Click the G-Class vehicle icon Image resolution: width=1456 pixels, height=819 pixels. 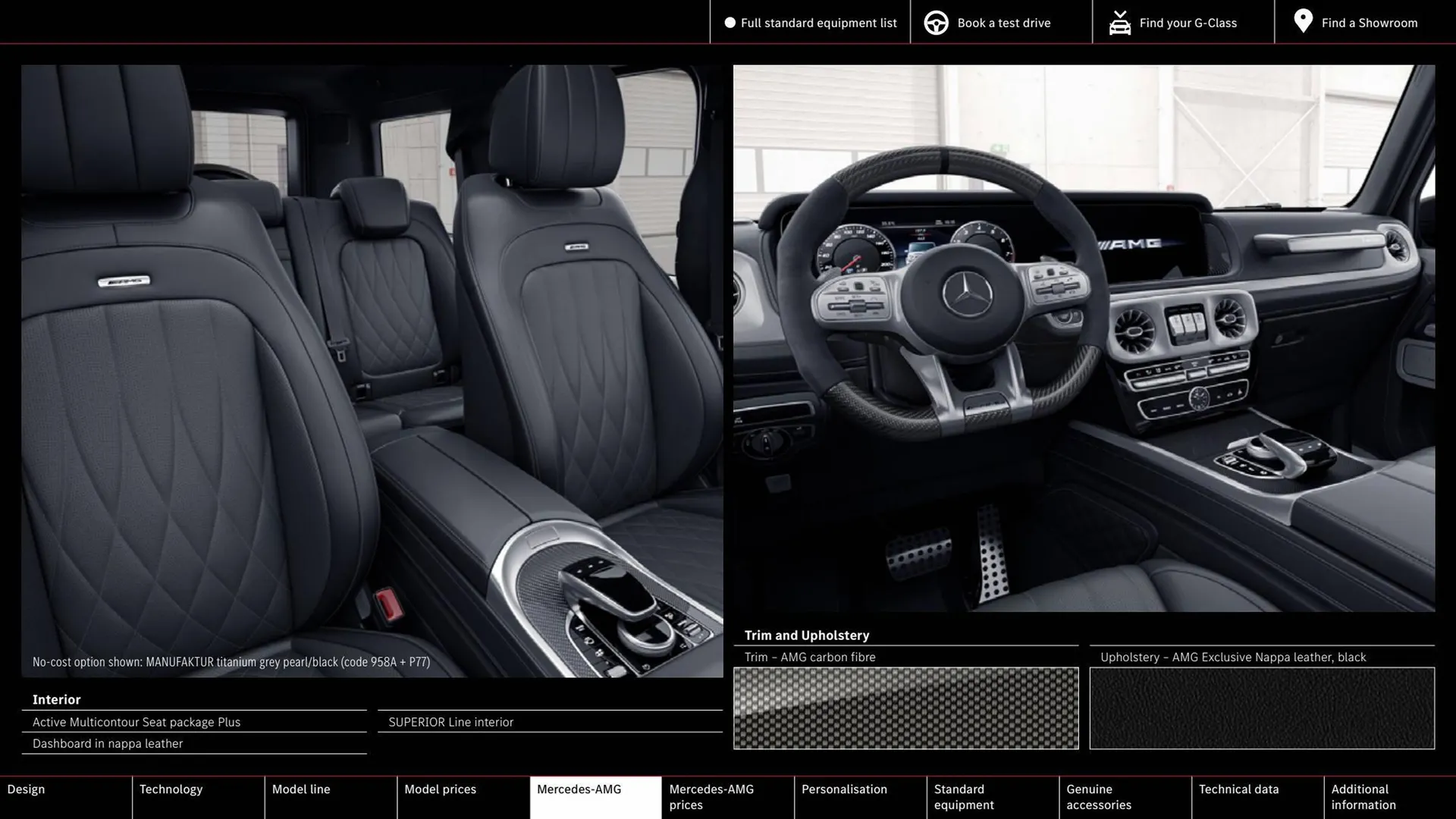[1119, 22]
